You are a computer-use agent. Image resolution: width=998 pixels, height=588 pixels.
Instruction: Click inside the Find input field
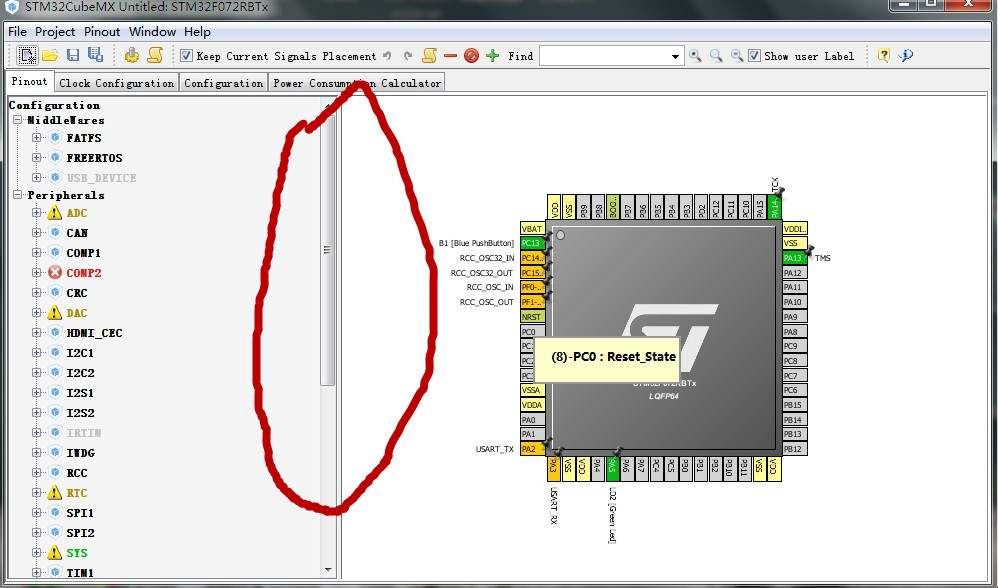604,56
